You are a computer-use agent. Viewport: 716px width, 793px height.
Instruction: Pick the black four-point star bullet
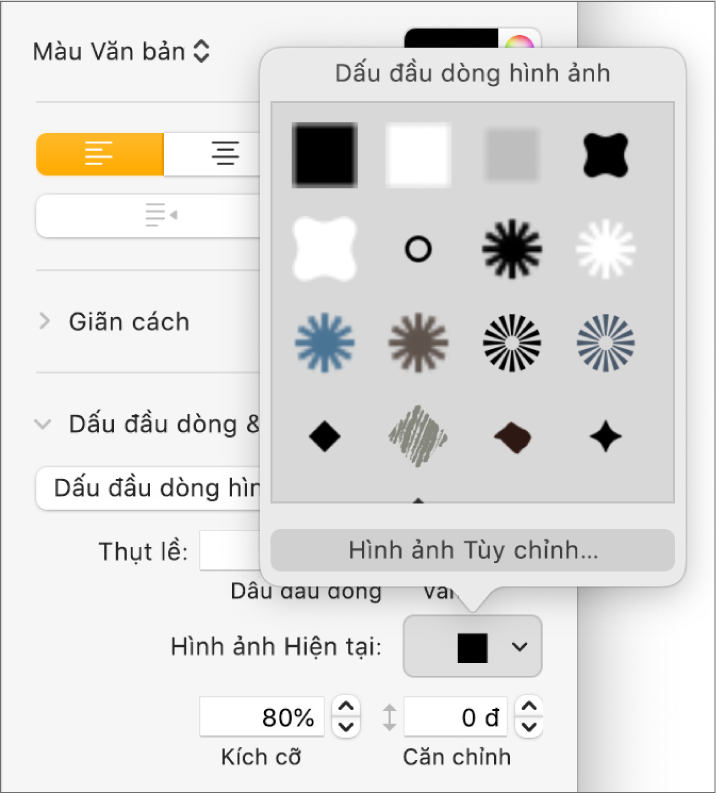tap(607, 437)
